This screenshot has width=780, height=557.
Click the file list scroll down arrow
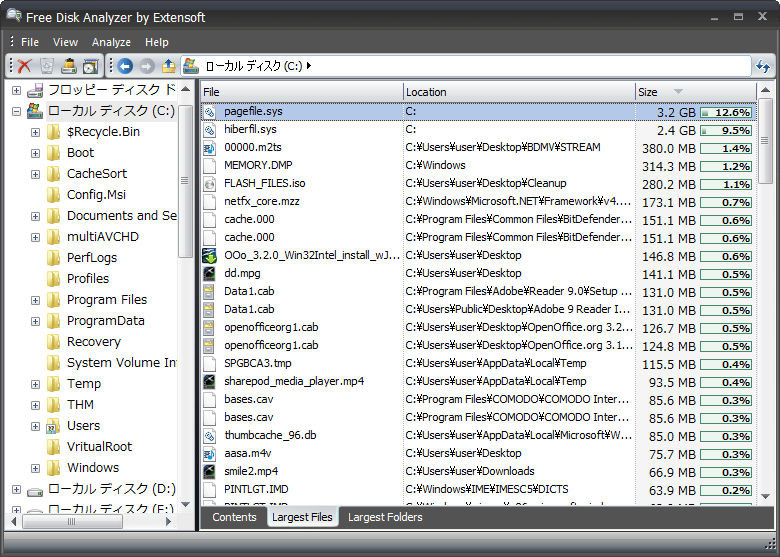766,496
